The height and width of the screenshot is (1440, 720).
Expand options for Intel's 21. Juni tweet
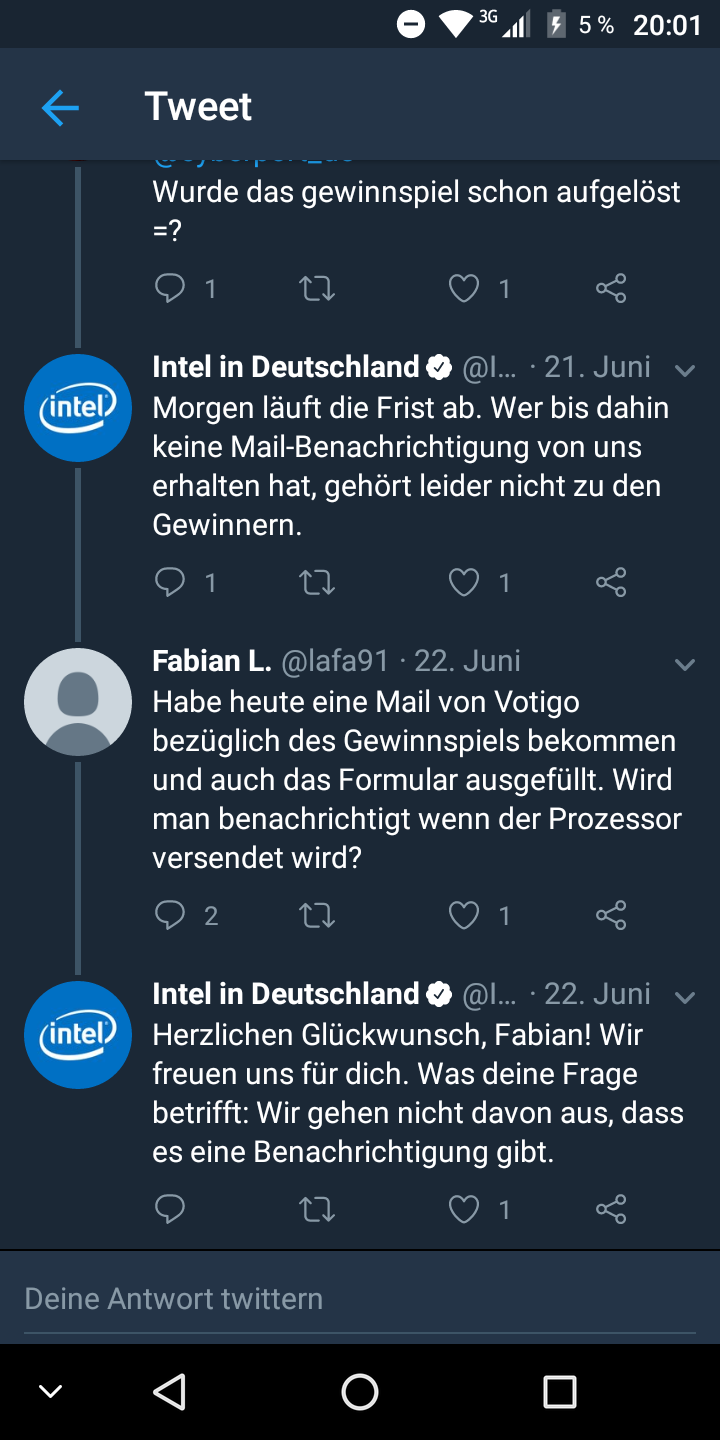pyautogui.click(x=685, y=371)
